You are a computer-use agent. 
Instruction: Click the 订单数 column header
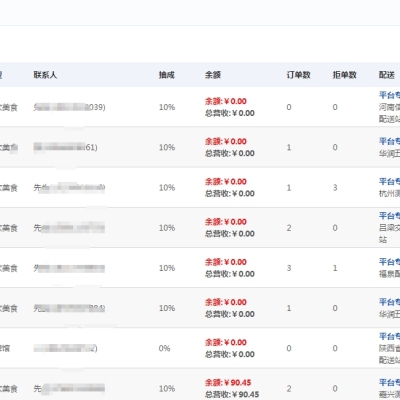click(x=298, y=75)
